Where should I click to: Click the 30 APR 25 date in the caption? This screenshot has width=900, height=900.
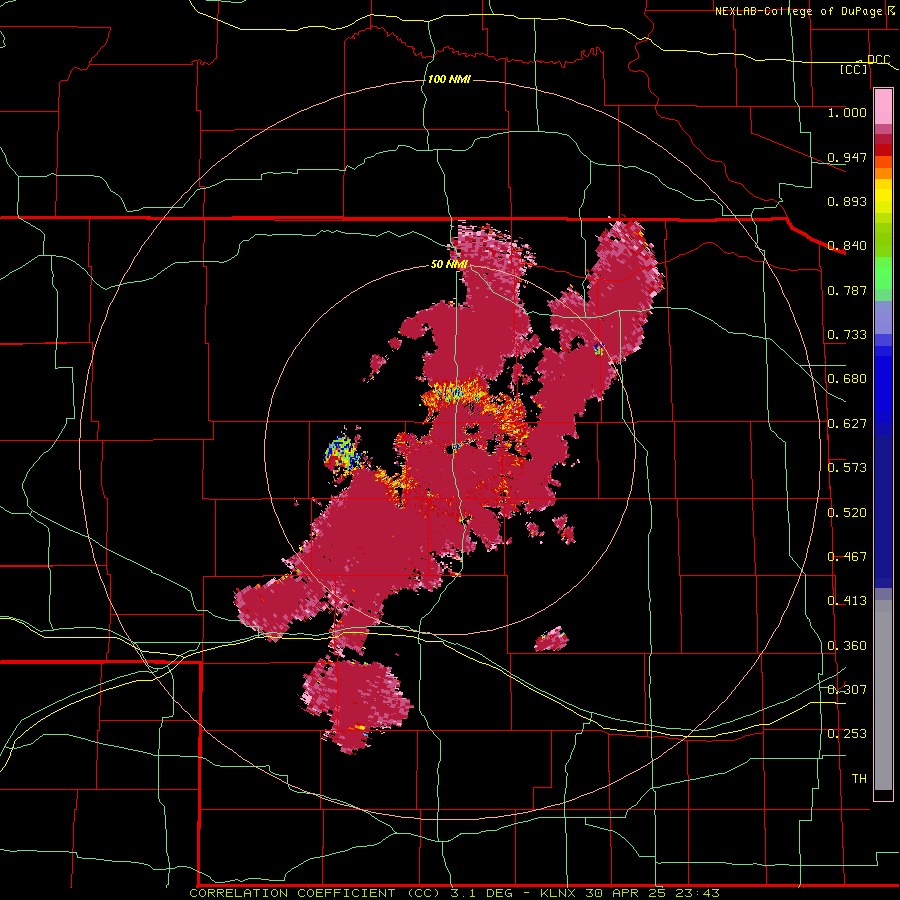tap(625, 893)
